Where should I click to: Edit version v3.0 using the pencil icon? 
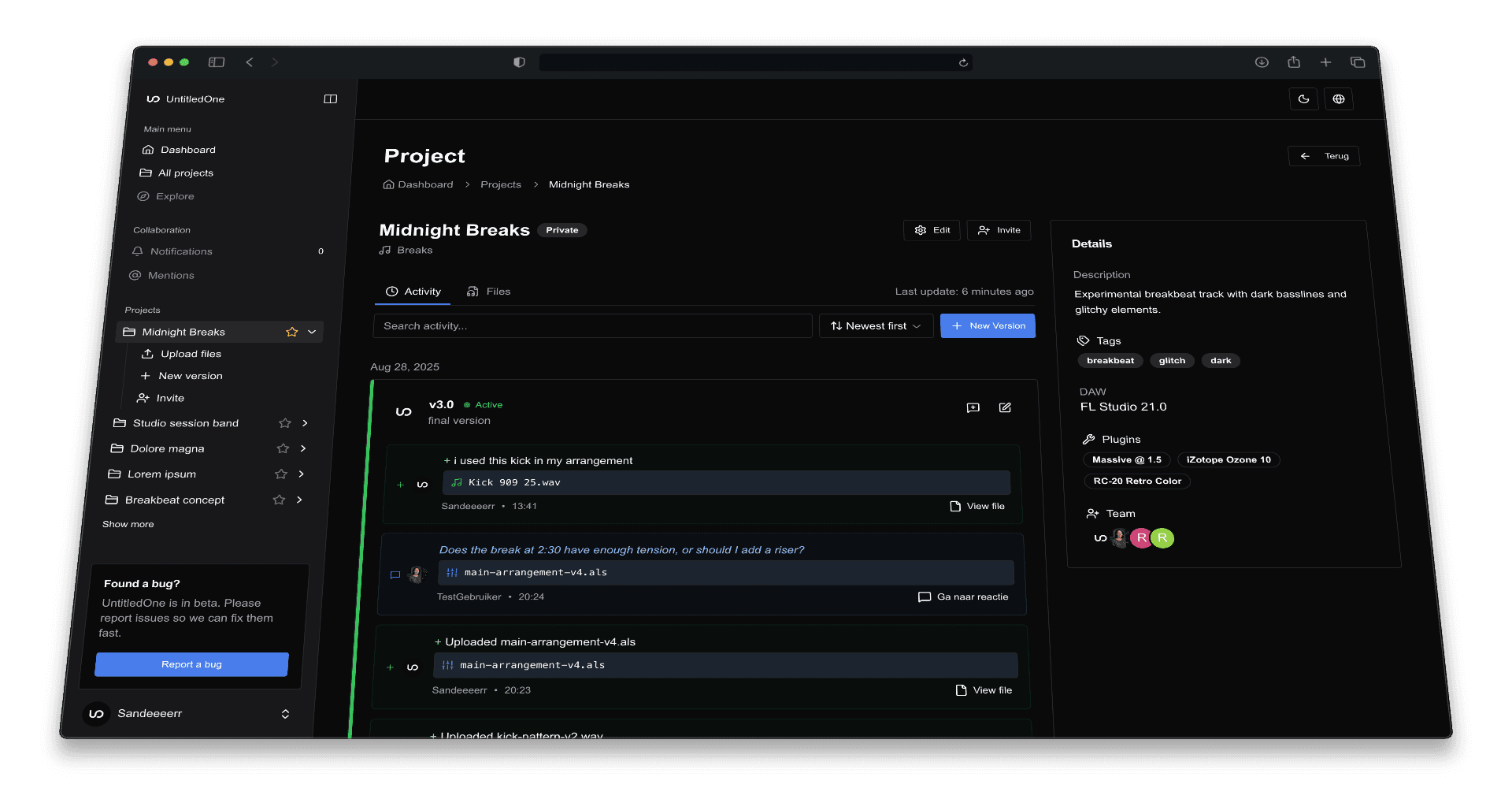coord(1005,407)
